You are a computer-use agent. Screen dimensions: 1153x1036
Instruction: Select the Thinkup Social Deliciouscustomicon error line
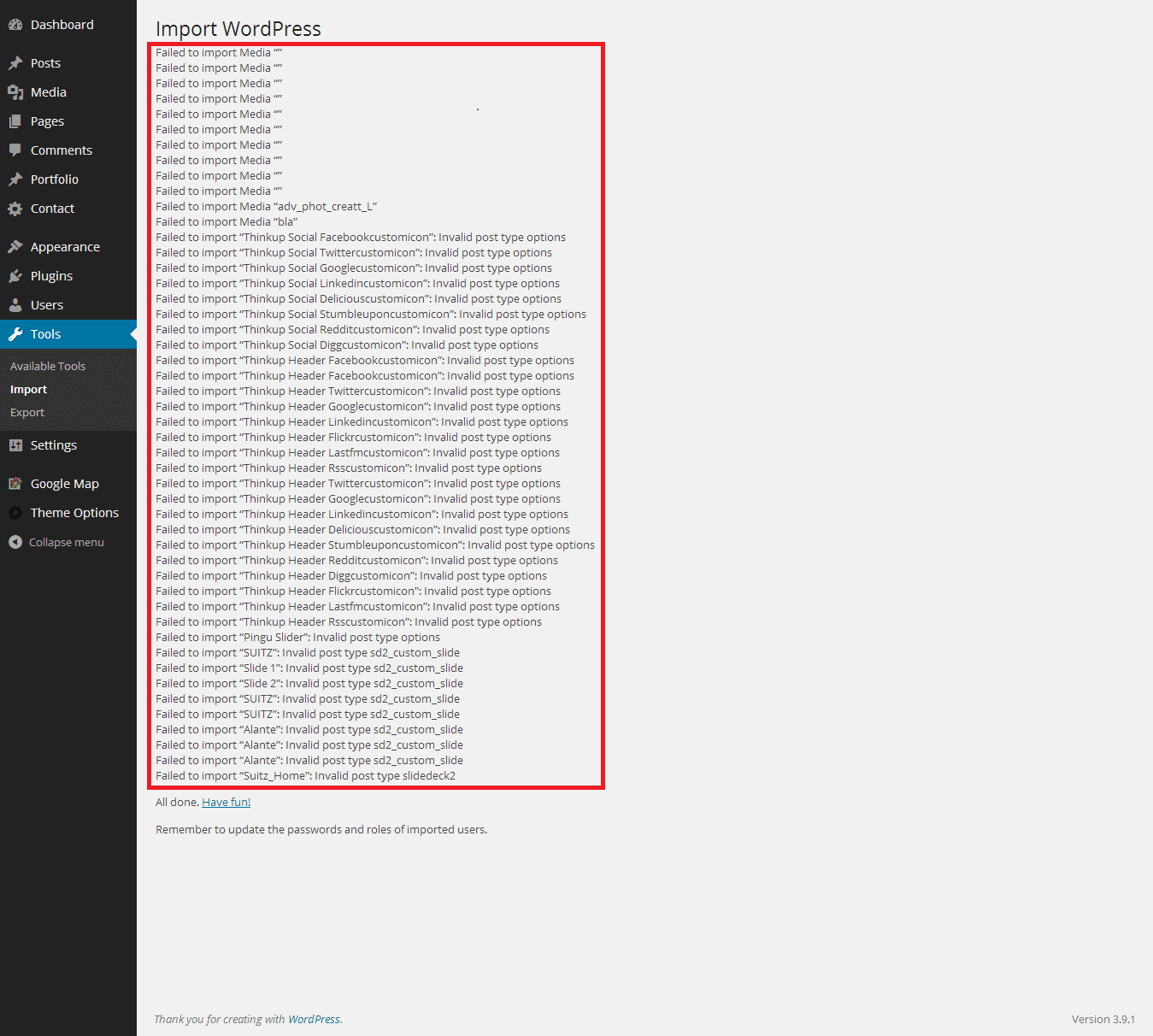359,298
